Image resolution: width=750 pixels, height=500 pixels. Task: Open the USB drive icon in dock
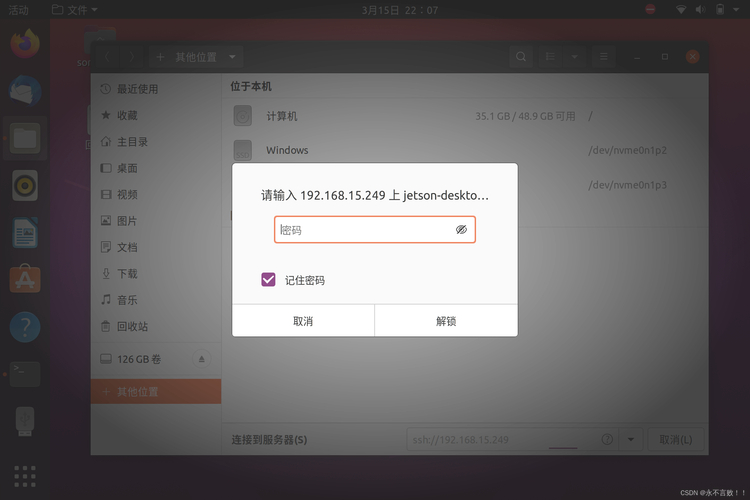pyautogui.click(x=25, y=421)
